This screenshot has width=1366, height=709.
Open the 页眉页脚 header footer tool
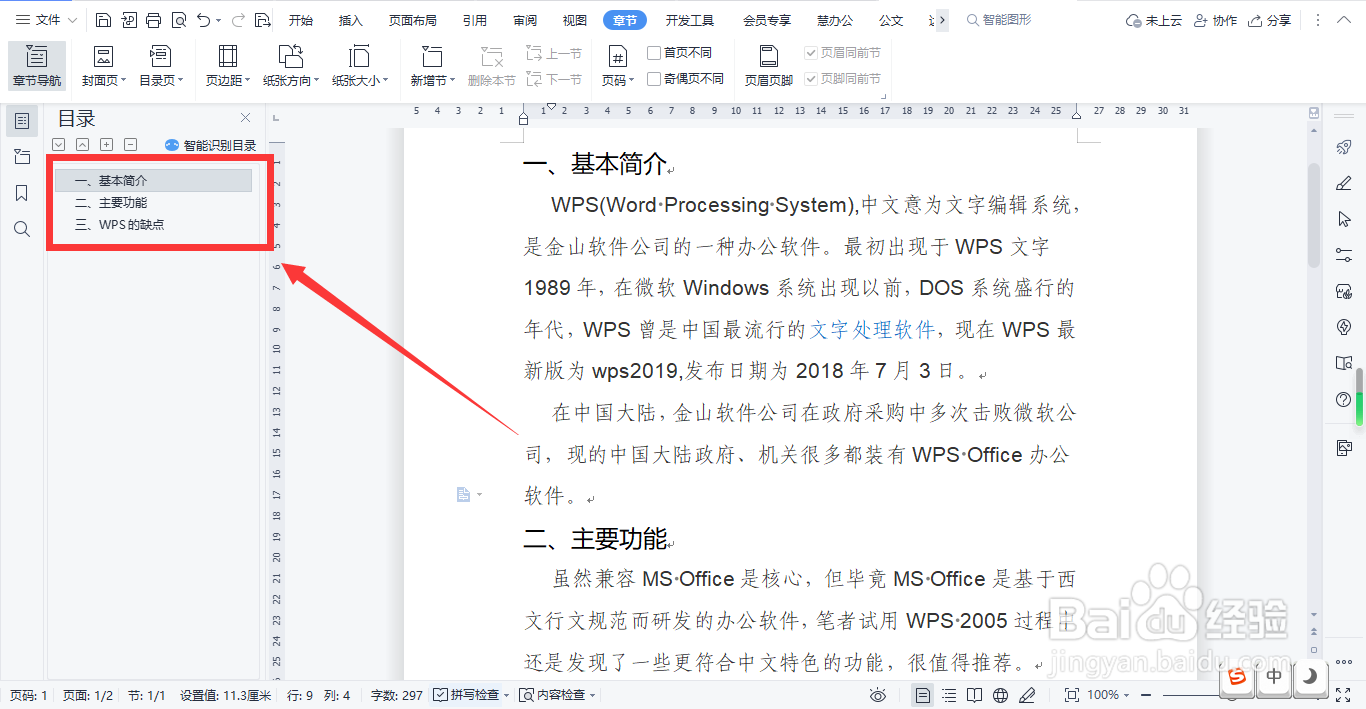point(768,66)
